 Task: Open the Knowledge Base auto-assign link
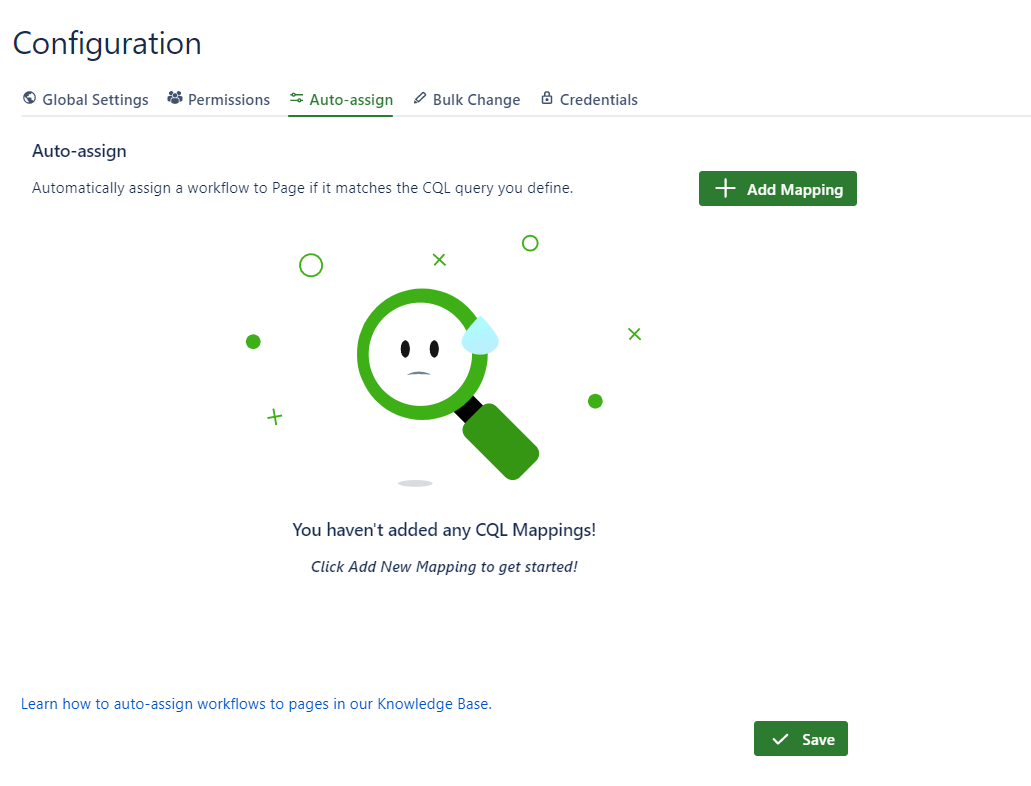pyautogui.click(x=256, y=704)
